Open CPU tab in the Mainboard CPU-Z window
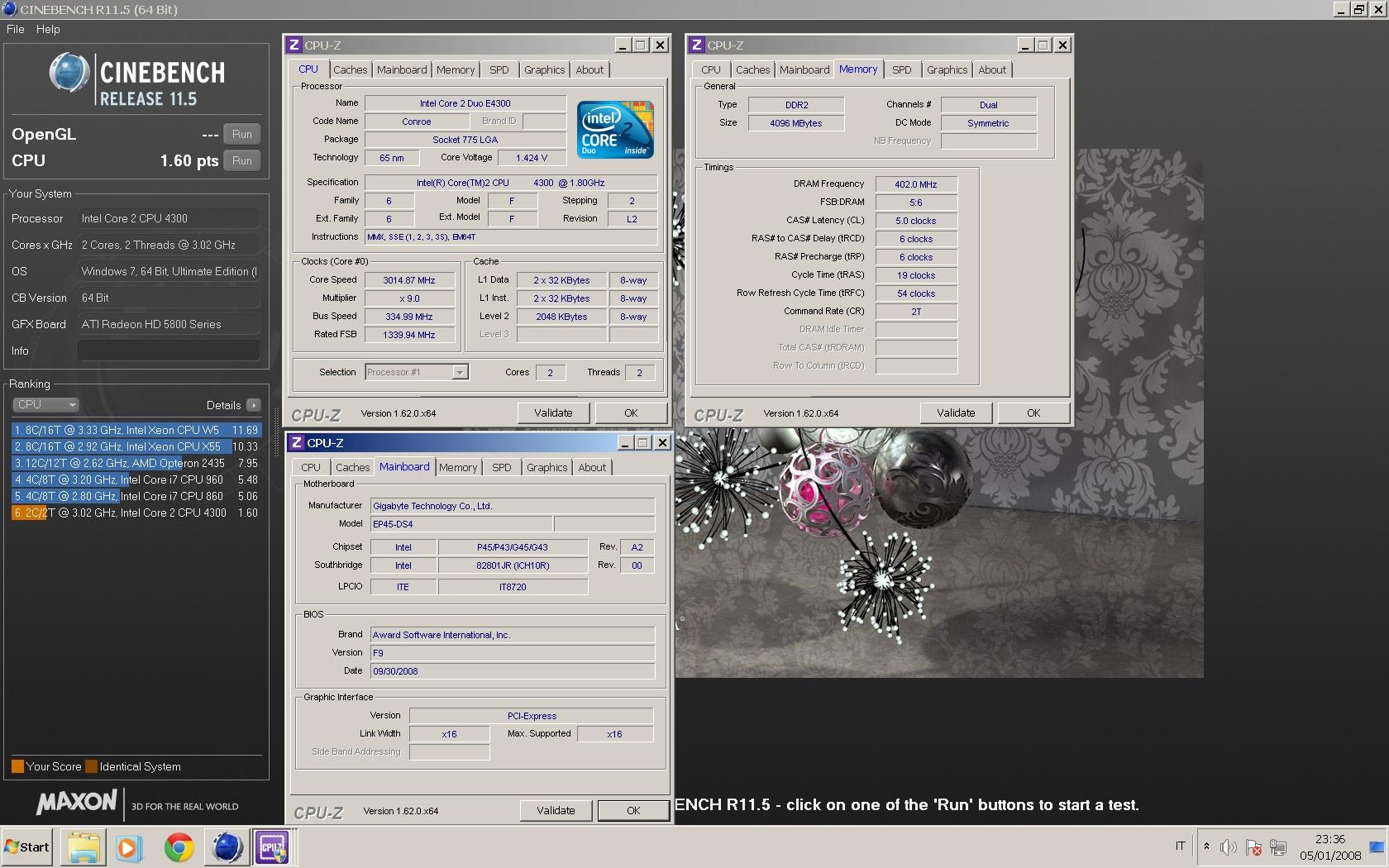Image resolution: width=1389 pixels, height=868 pixels. 311,468
